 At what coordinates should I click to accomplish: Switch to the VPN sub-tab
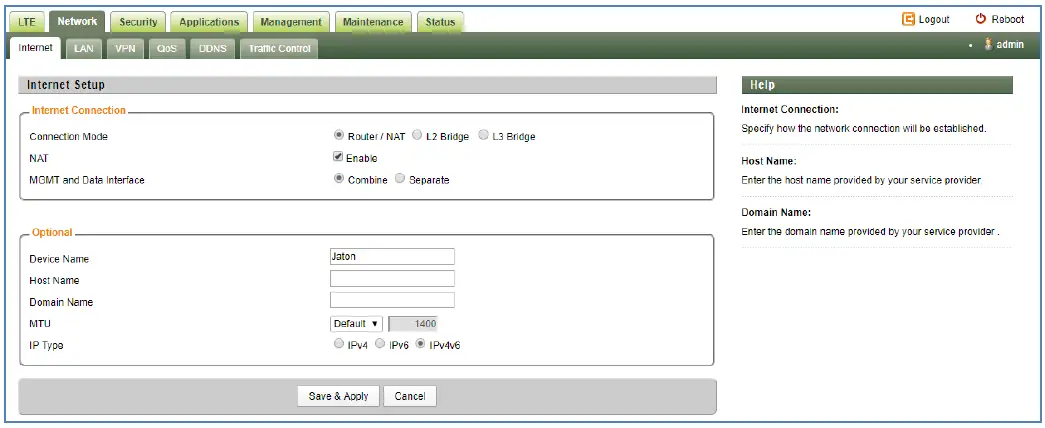(125, 49)
